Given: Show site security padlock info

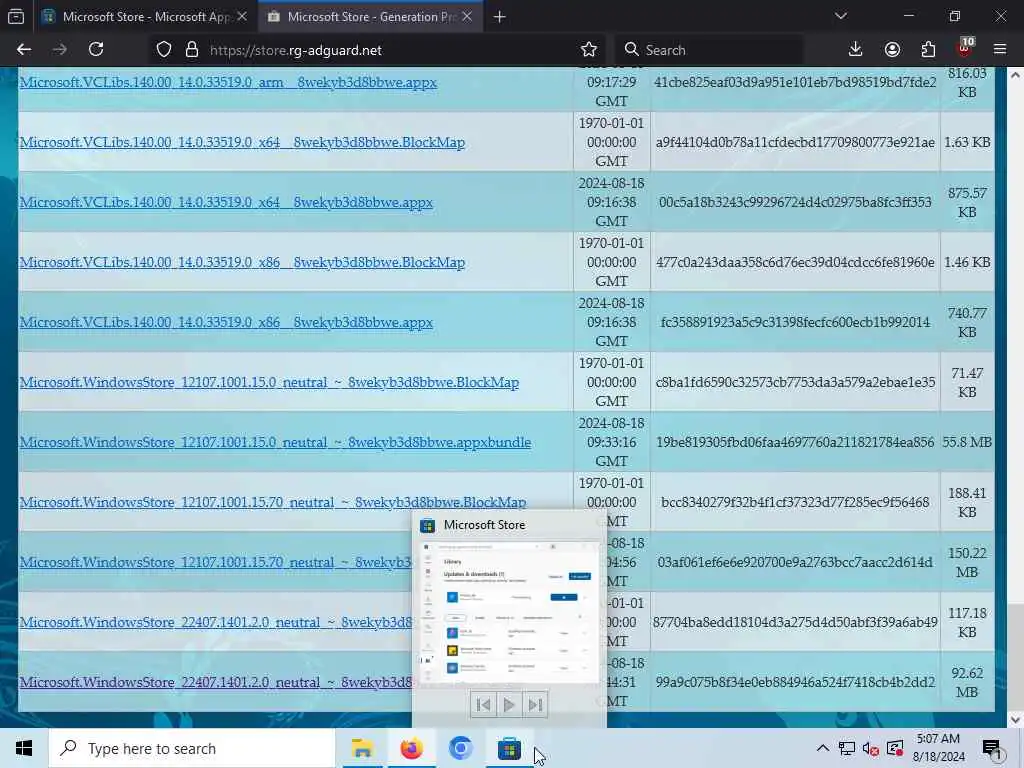Looking at the screenshot, I should tap(191, 50).
